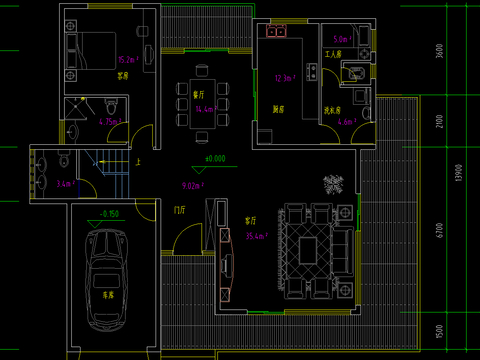Viewport: 480px width, 360px height.
Task: Click the double bed block in guest room
Action: (x=92, y=51)
